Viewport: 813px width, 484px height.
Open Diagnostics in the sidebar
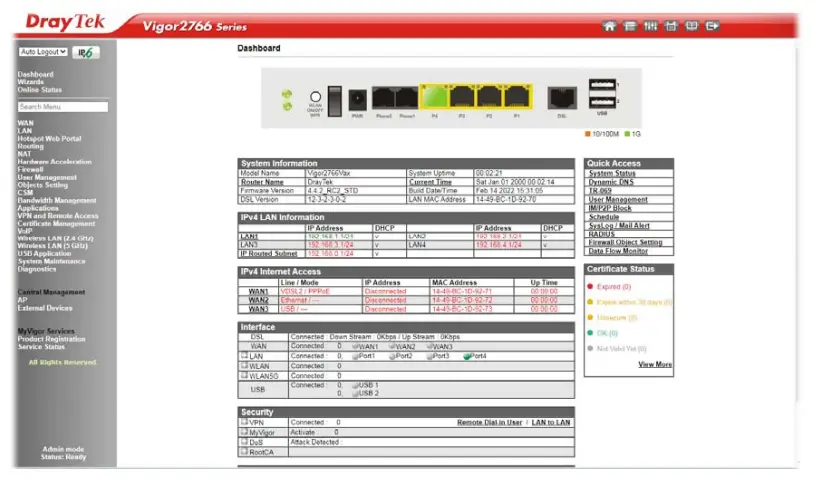pyautogui.click(x=37, y=269)
